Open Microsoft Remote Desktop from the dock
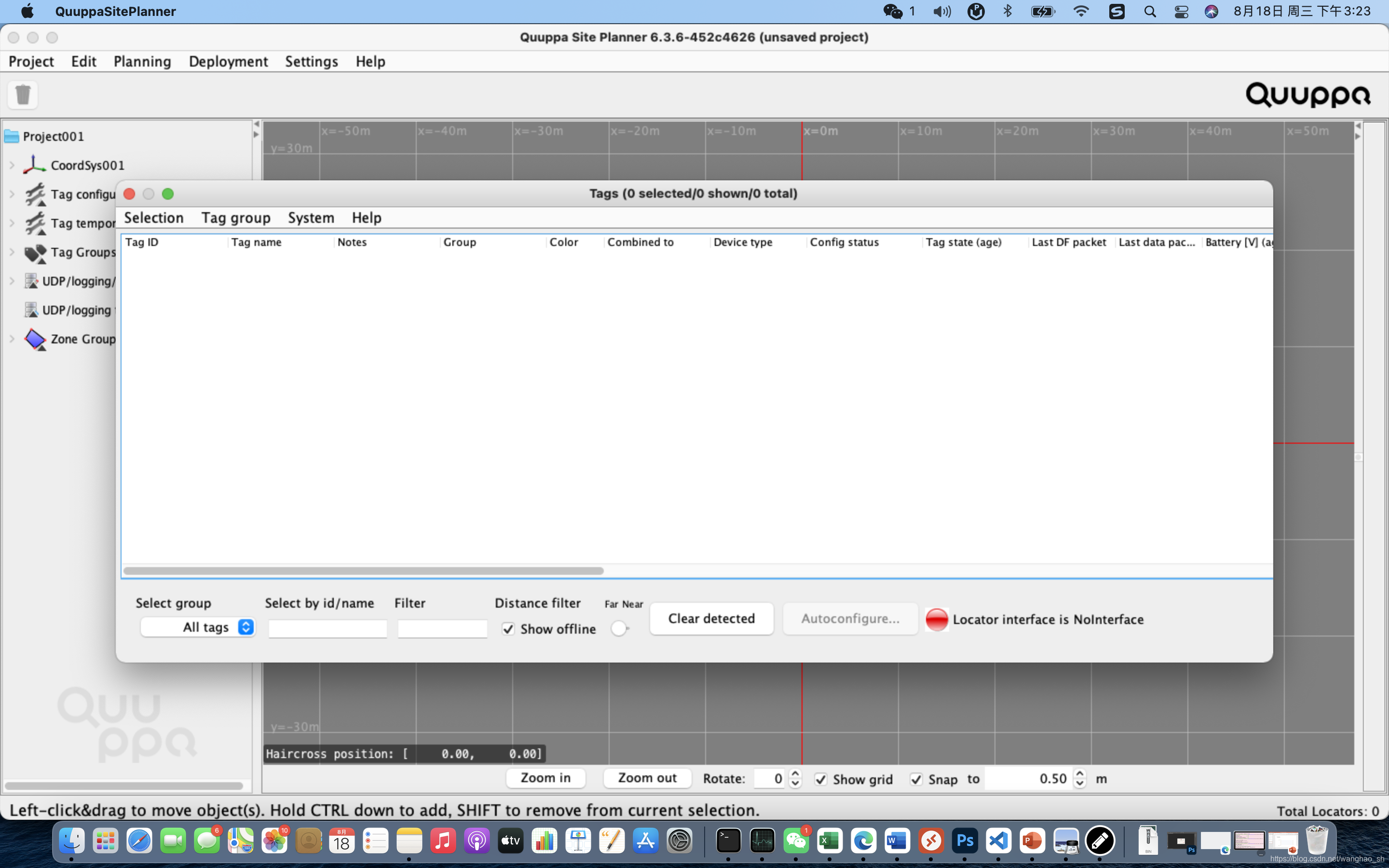1389x868 pixels. tap(931, 841)
